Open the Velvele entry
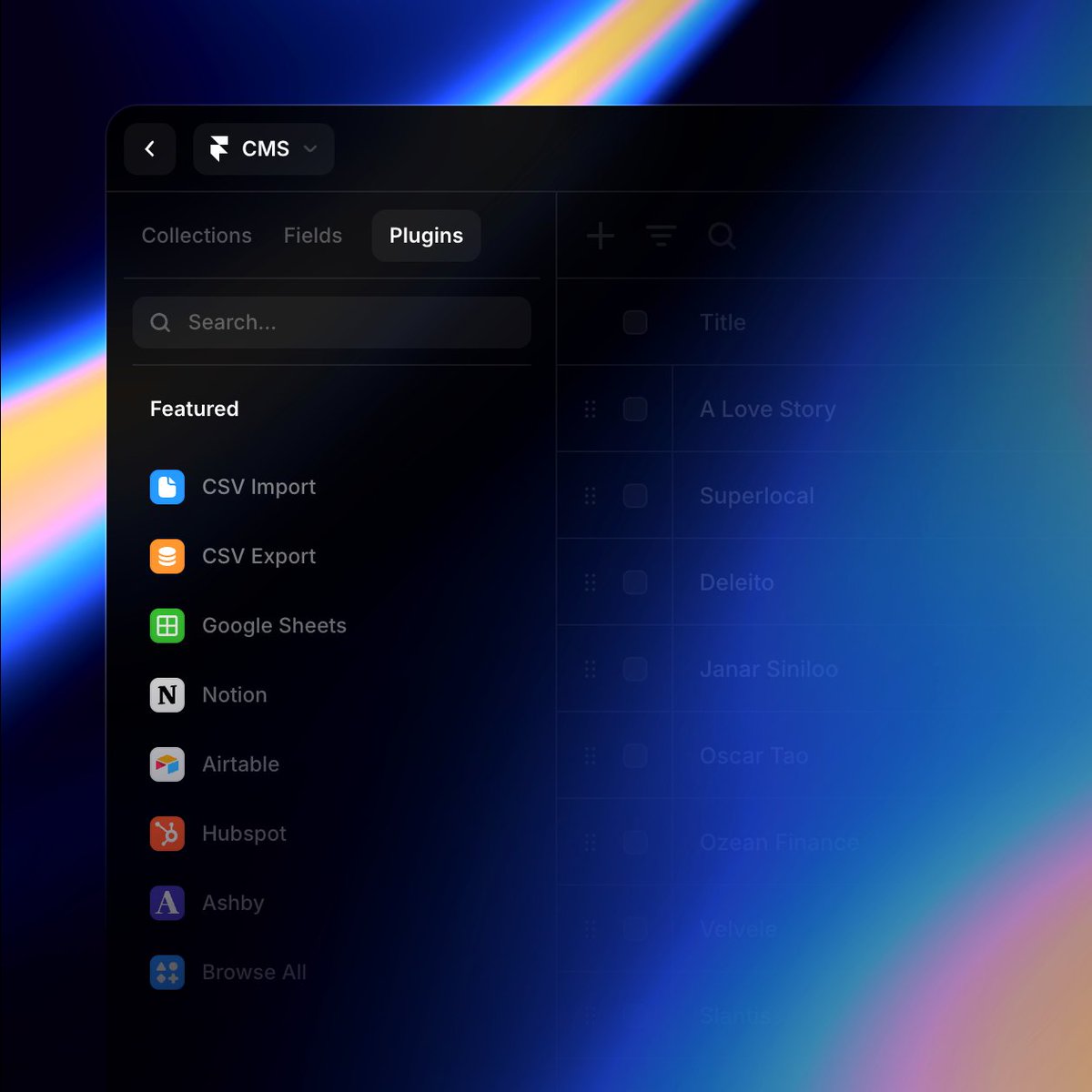 738,929
